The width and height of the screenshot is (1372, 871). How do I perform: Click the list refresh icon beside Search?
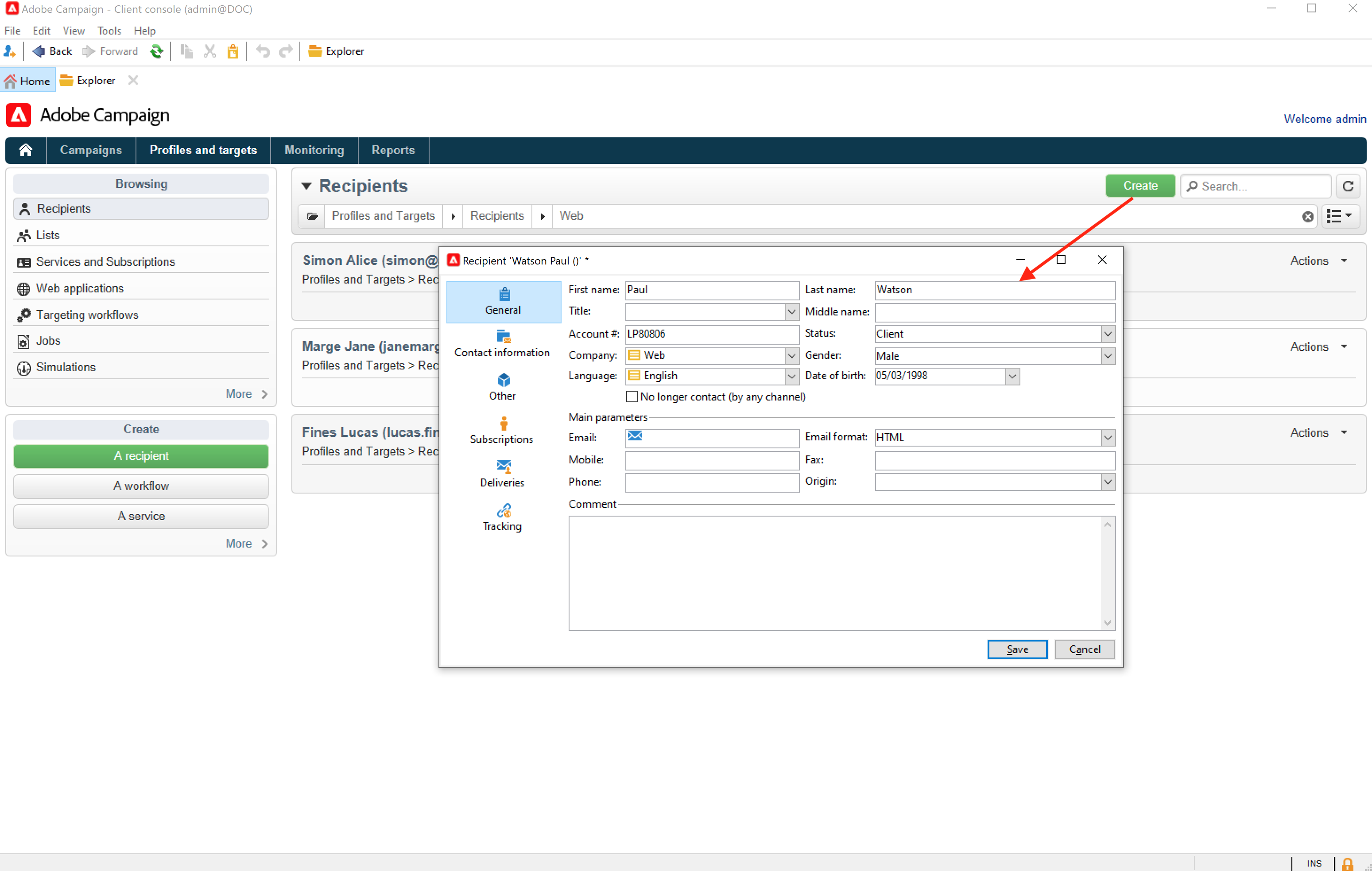pos(1348,186)
